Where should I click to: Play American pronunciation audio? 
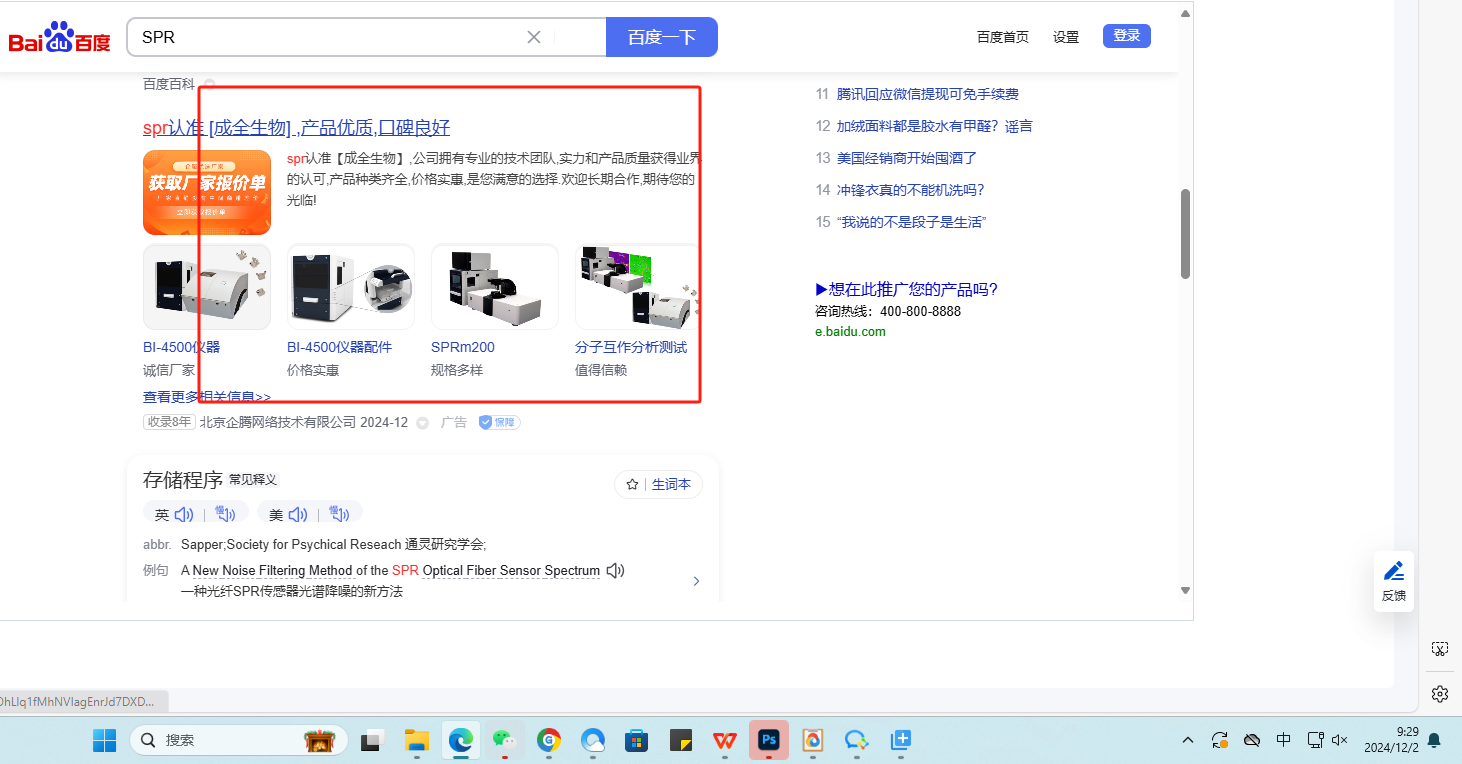[298, 515]
